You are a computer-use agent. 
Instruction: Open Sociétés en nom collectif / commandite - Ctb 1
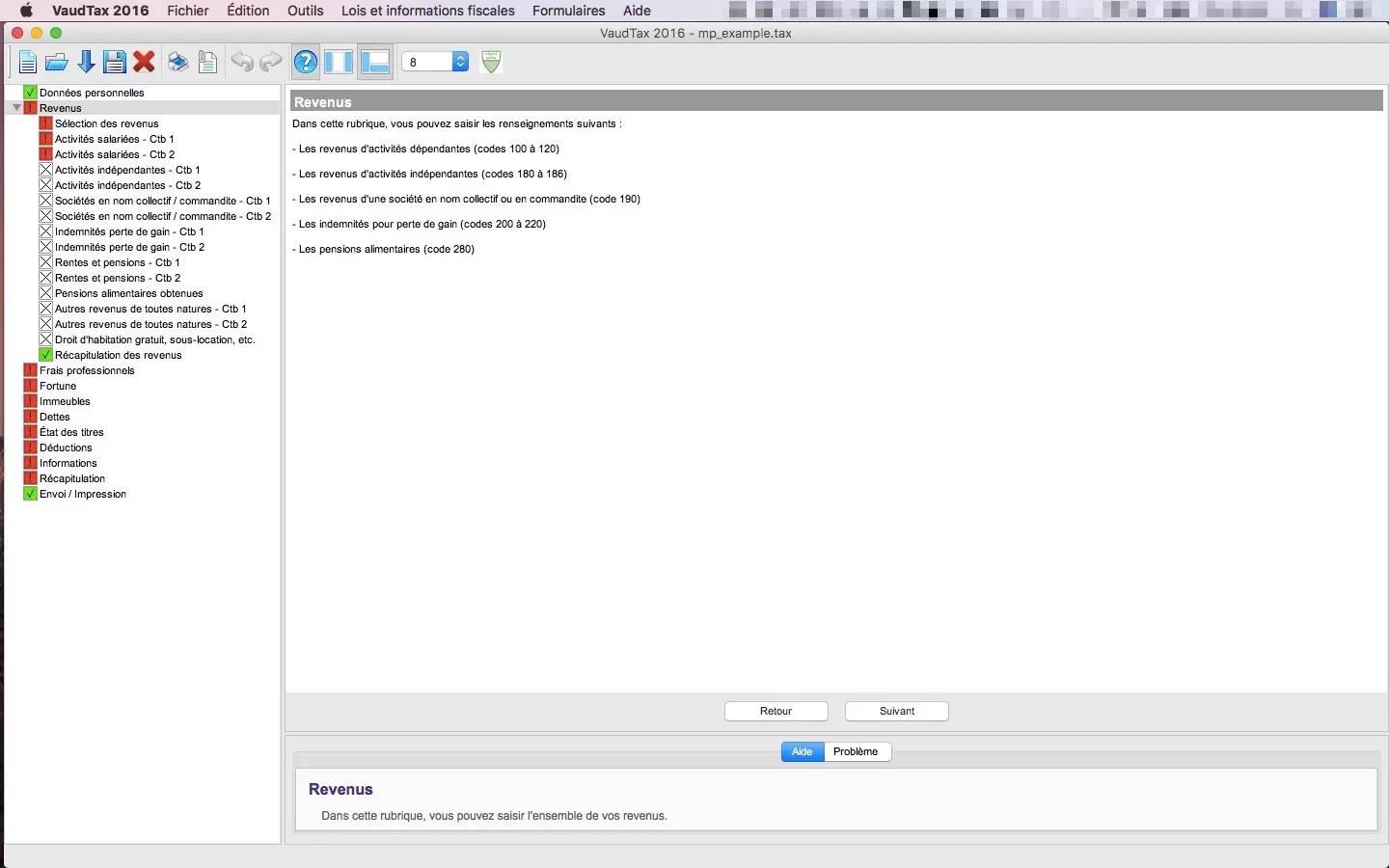coord(163,201)
